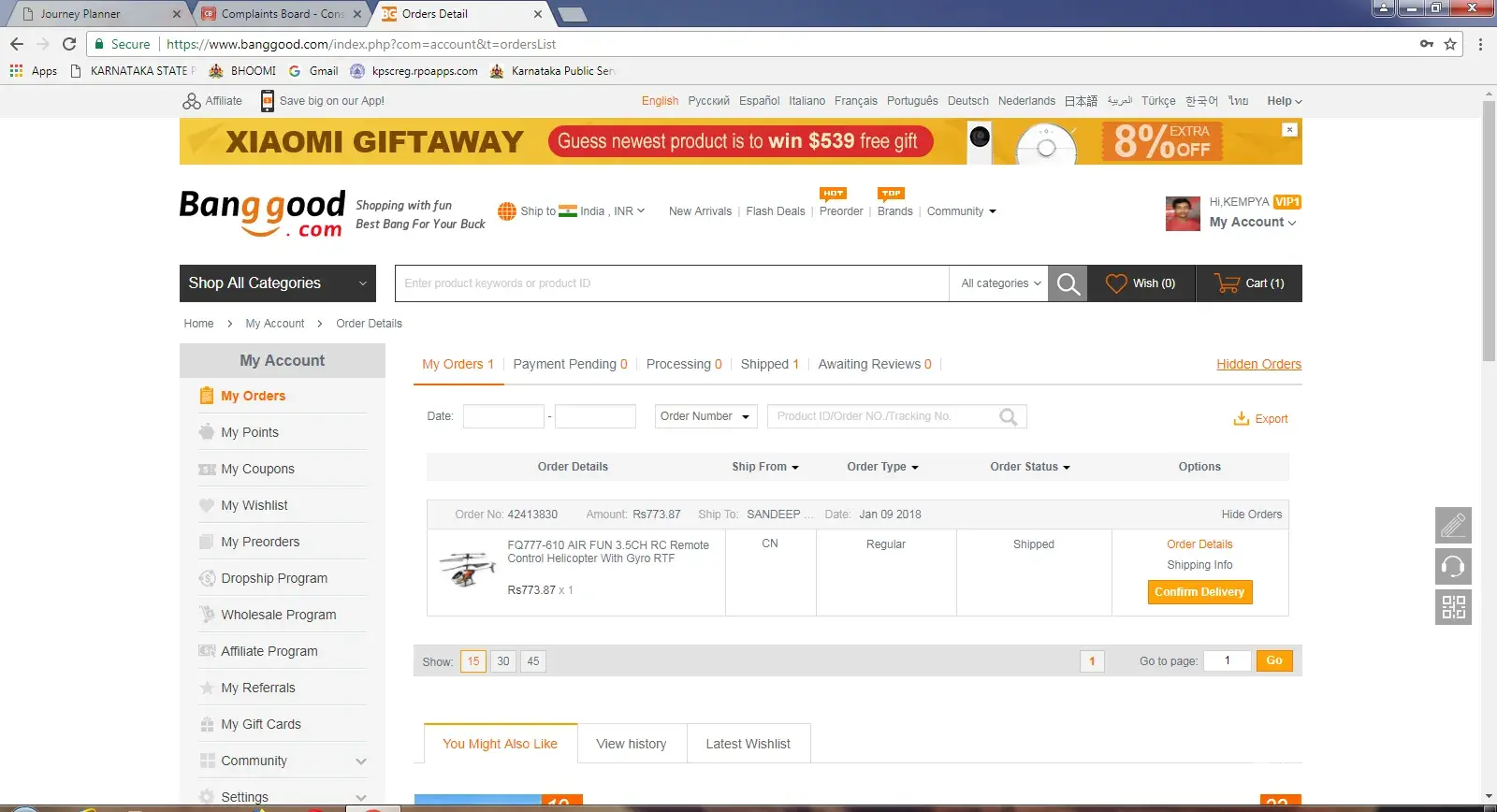Click the Save big on App phone icon
This screenshot has height=812, width=1497.
pos(268,101)
